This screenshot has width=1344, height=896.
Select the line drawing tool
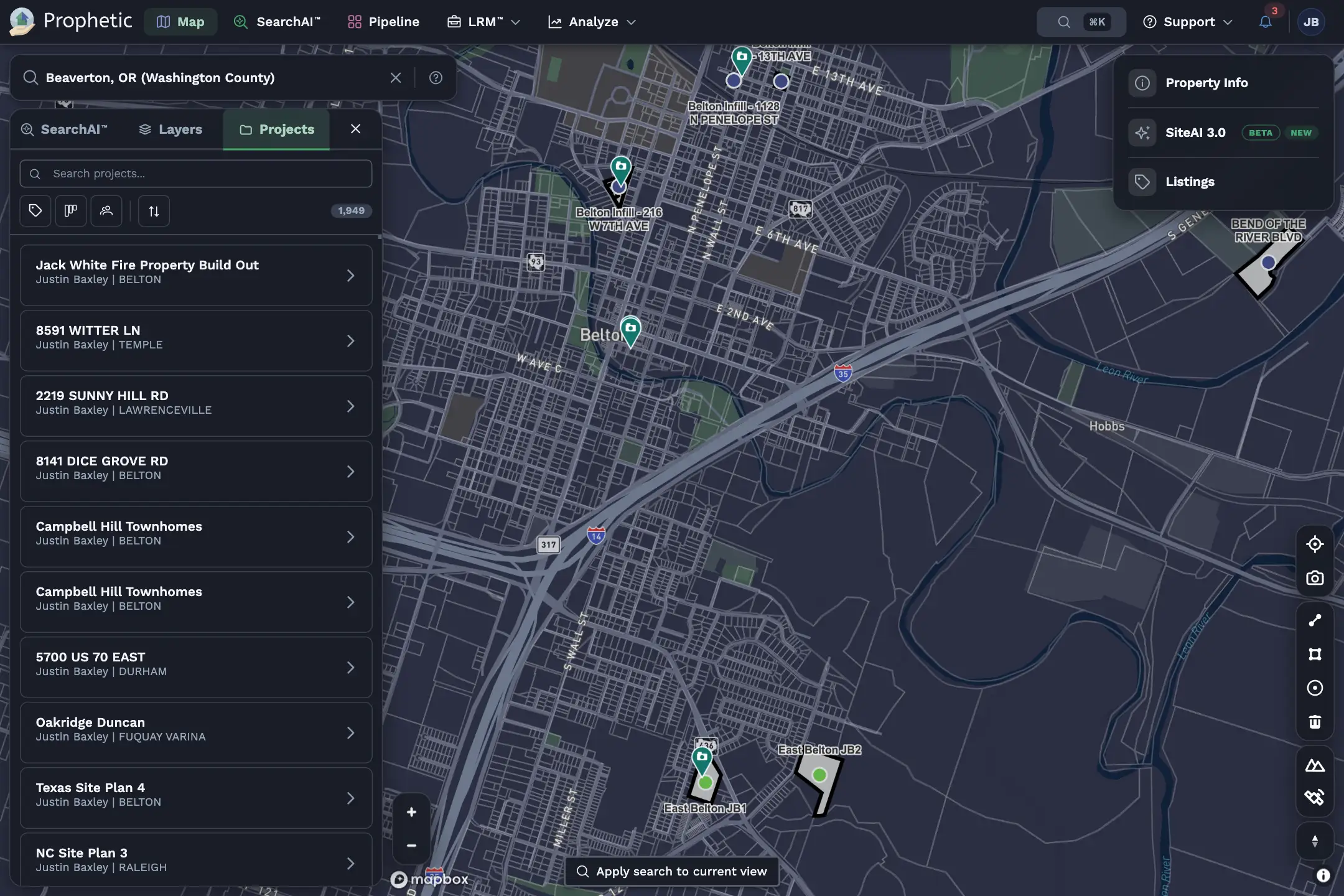click(x=1315, y=620)
